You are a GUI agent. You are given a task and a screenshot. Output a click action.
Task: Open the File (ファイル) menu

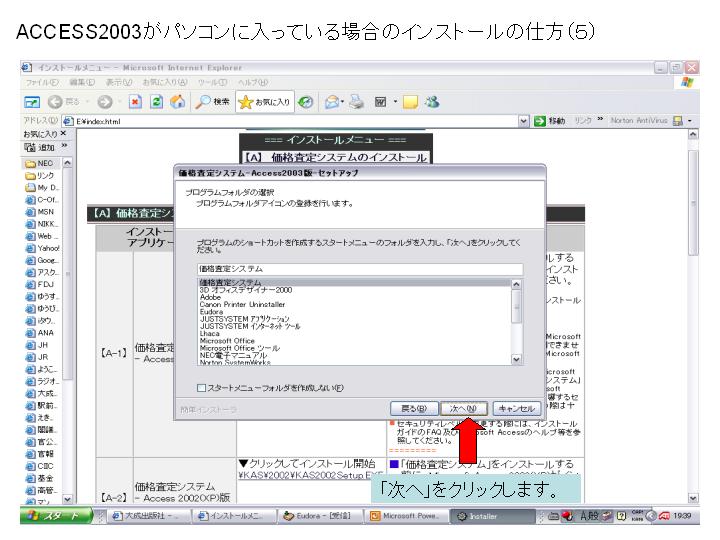tap(41, 83)
